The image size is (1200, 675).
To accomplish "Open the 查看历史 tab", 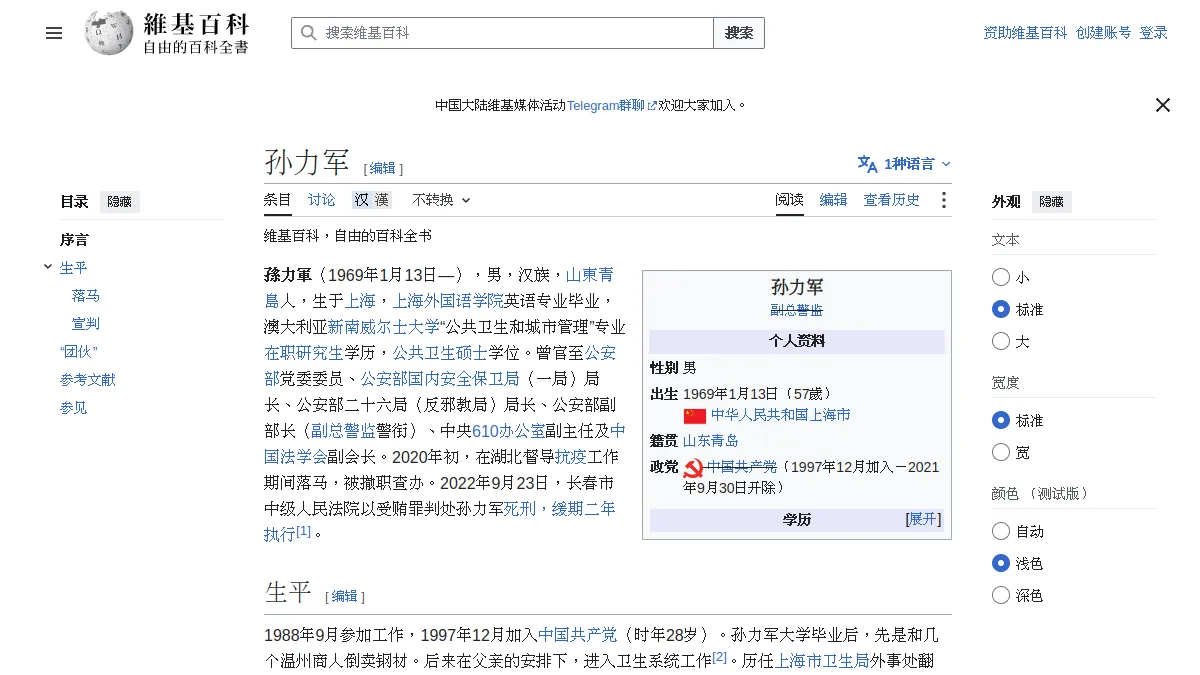I will [892, 200].
